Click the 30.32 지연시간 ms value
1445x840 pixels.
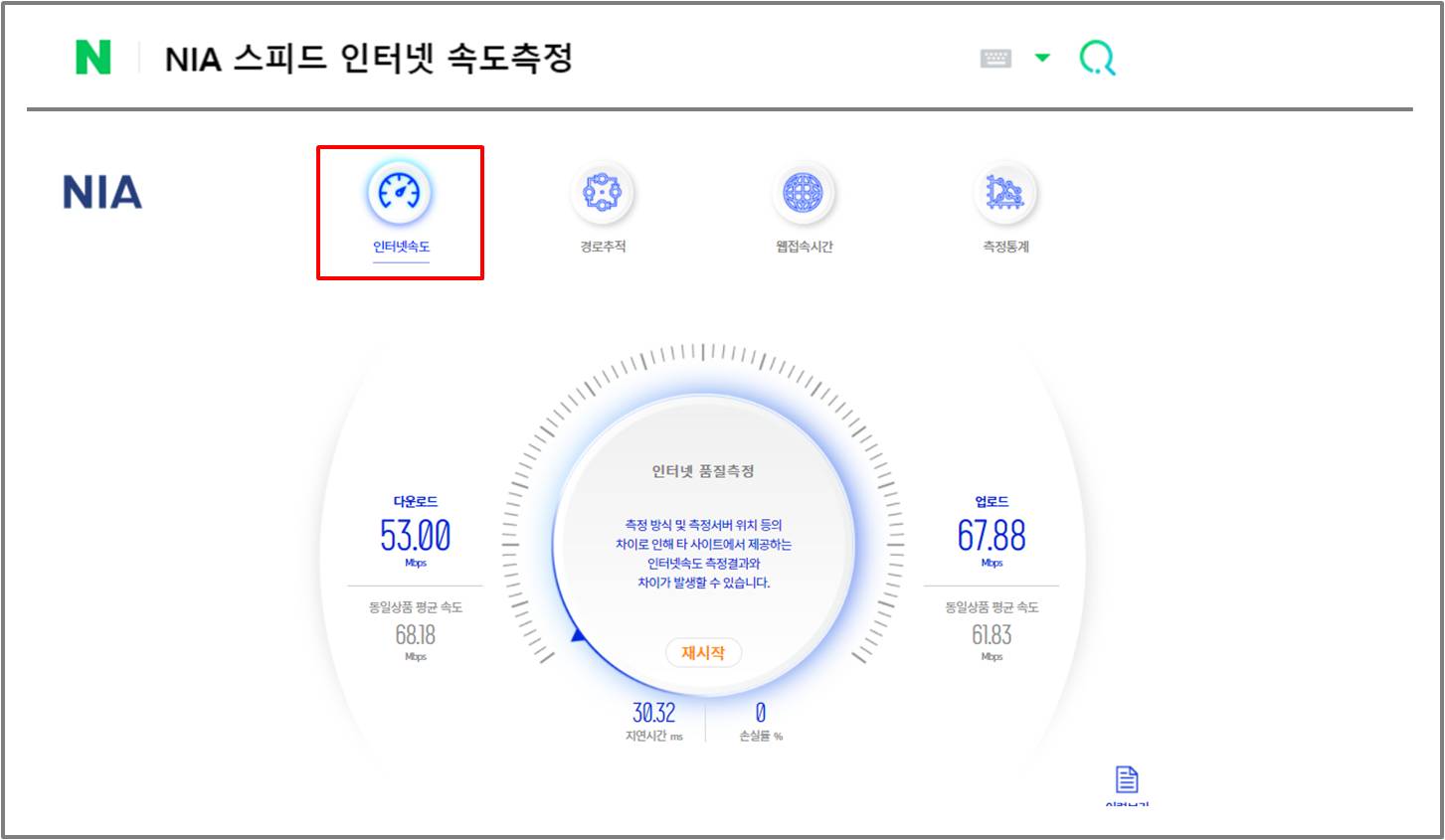point(653,713)
